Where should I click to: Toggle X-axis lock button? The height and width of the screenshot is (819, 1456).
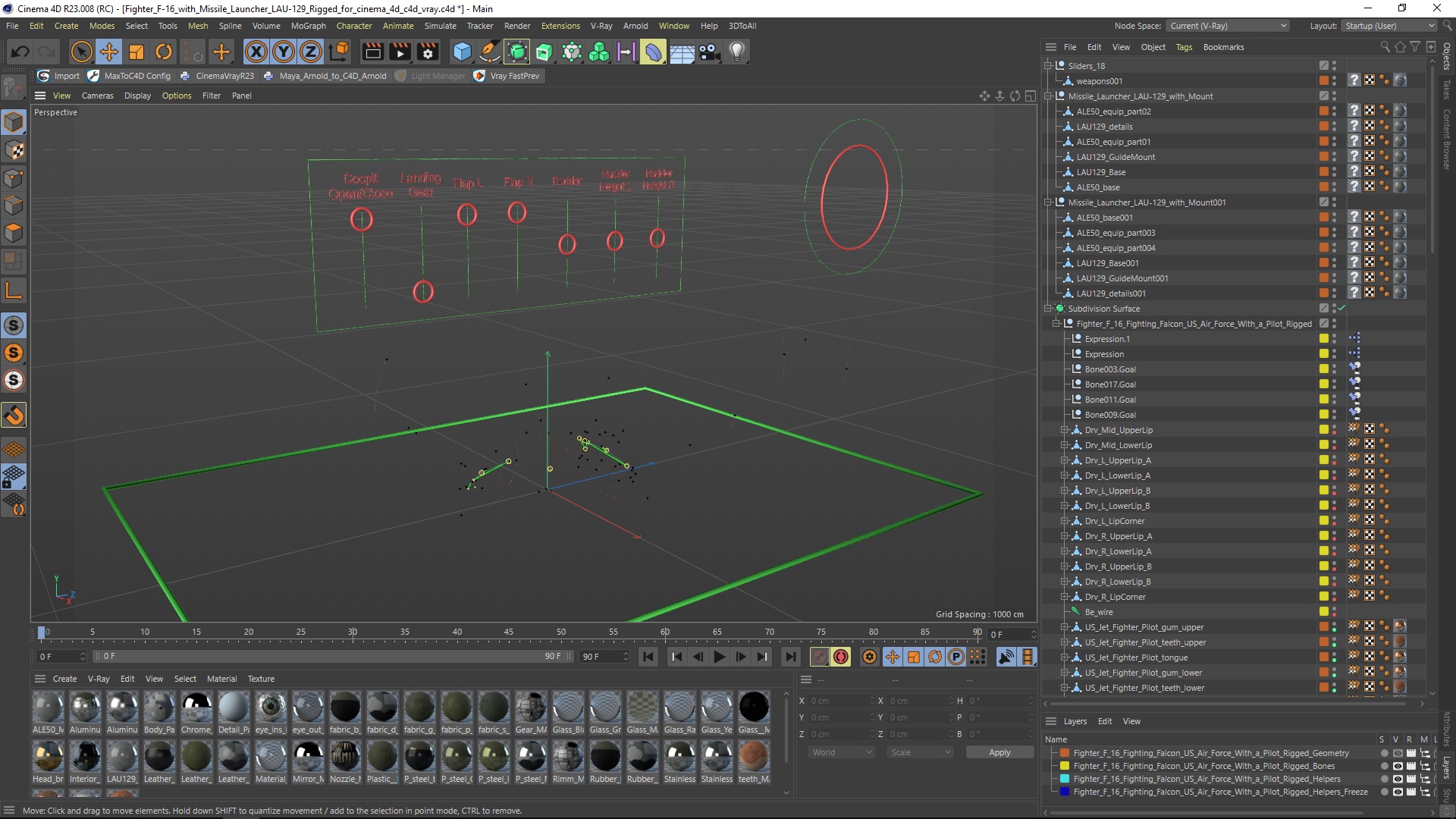[256, 52]
